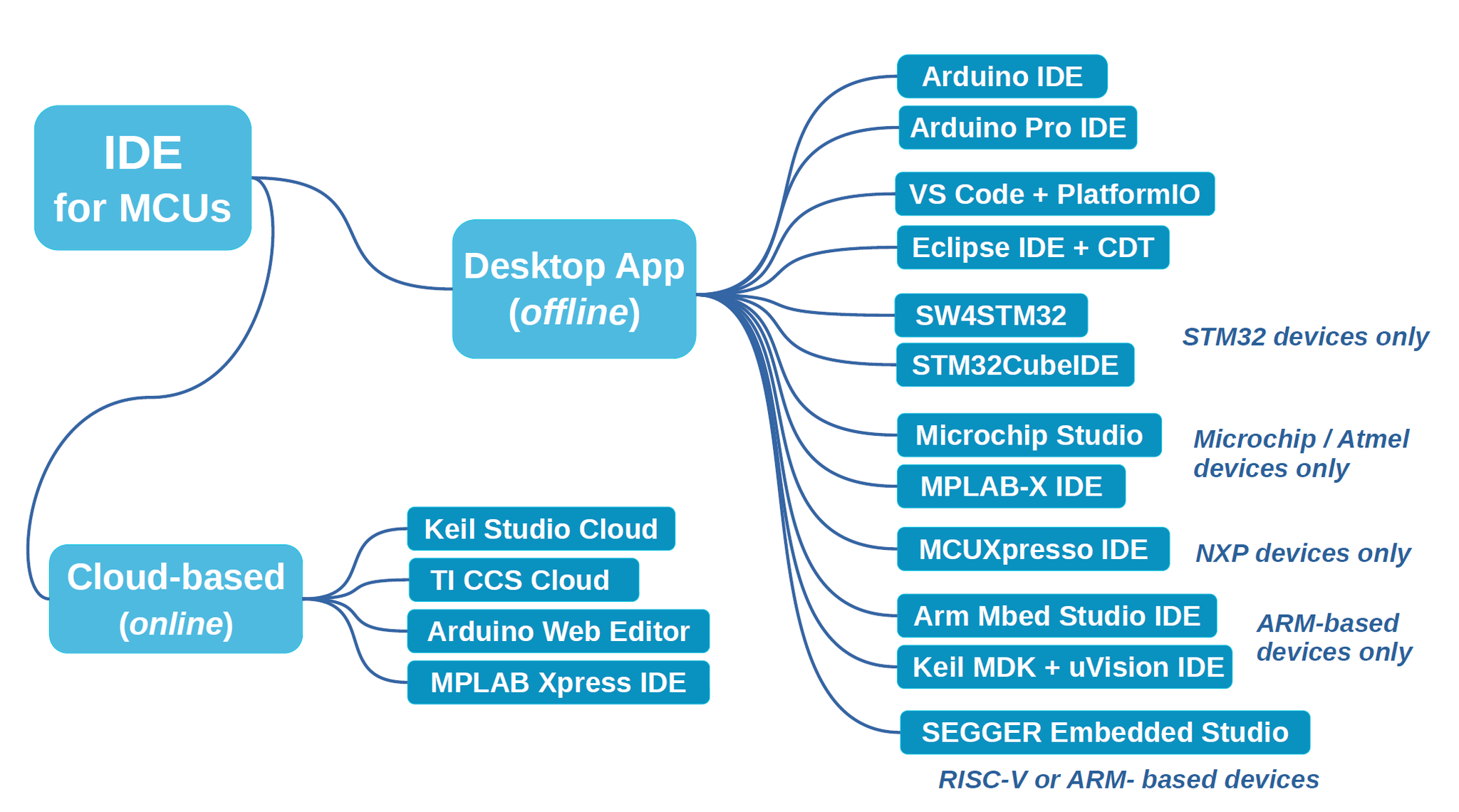
Task: Click the 'SW4STM32' box
Action: (991, 315)
